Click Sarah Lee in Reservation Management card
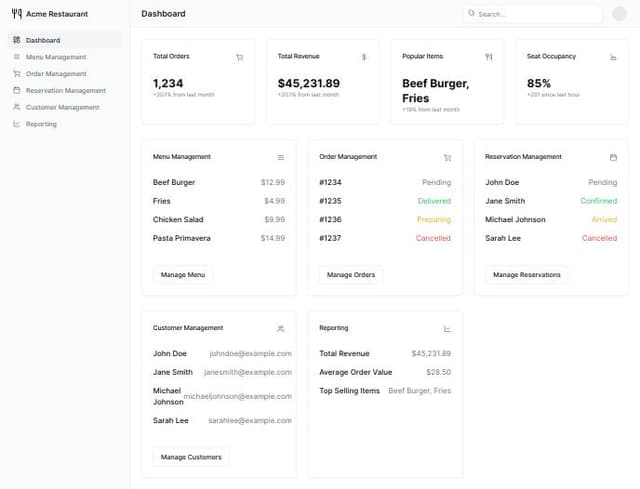Viewport: 640px width, 489px height. [503, 238]
